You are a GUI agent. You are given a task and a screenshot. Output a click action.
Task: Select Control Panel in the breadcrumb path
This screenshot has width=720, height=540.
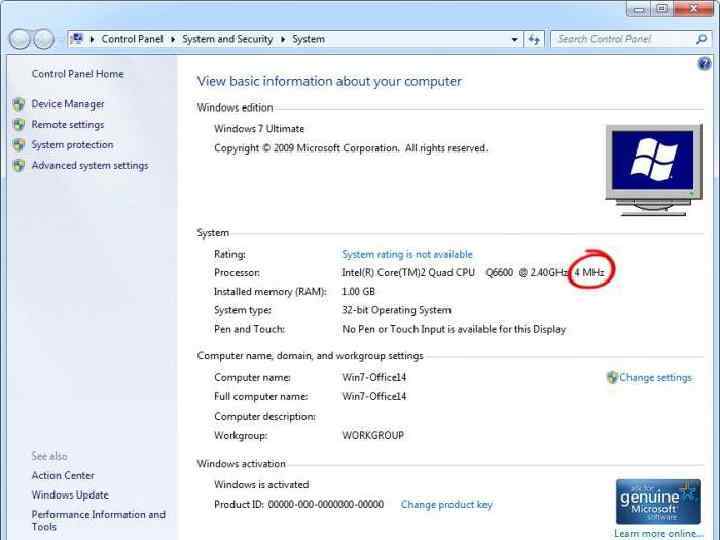tap(132, 39)
